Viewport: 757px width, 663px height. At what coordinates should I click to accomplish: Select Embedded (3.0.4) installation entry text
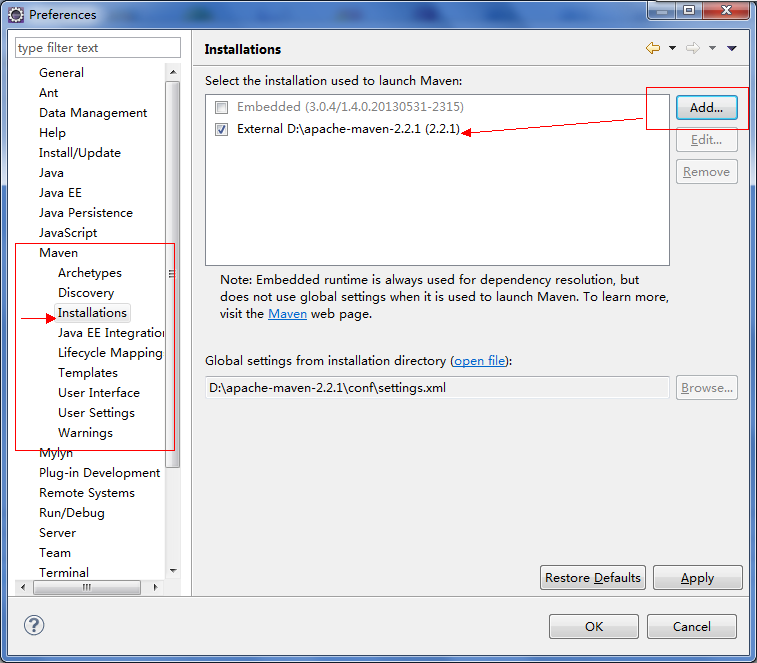350,107
